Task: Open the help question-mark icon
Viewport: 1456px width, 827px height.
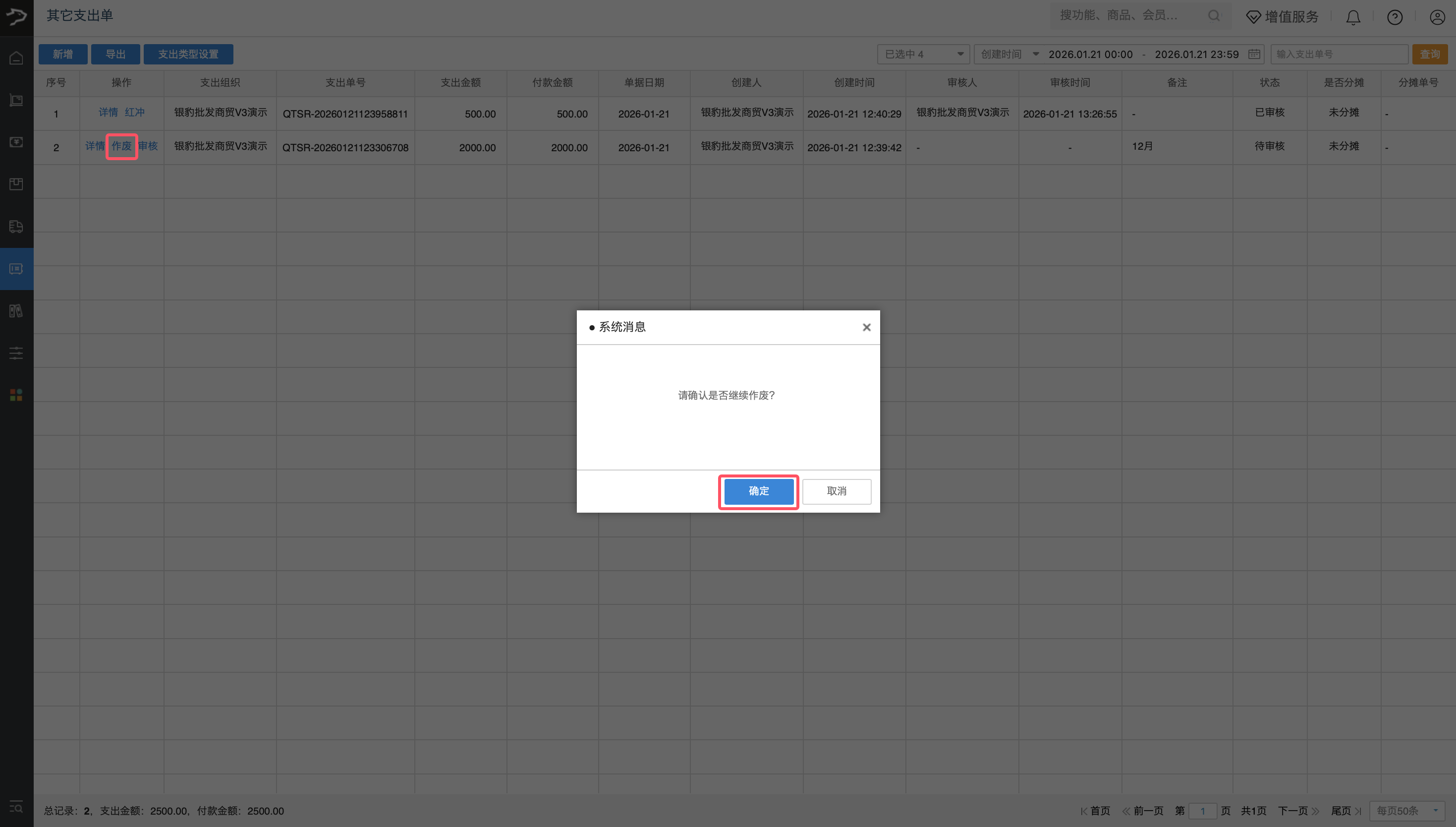Action: [x=1395, y=17]
